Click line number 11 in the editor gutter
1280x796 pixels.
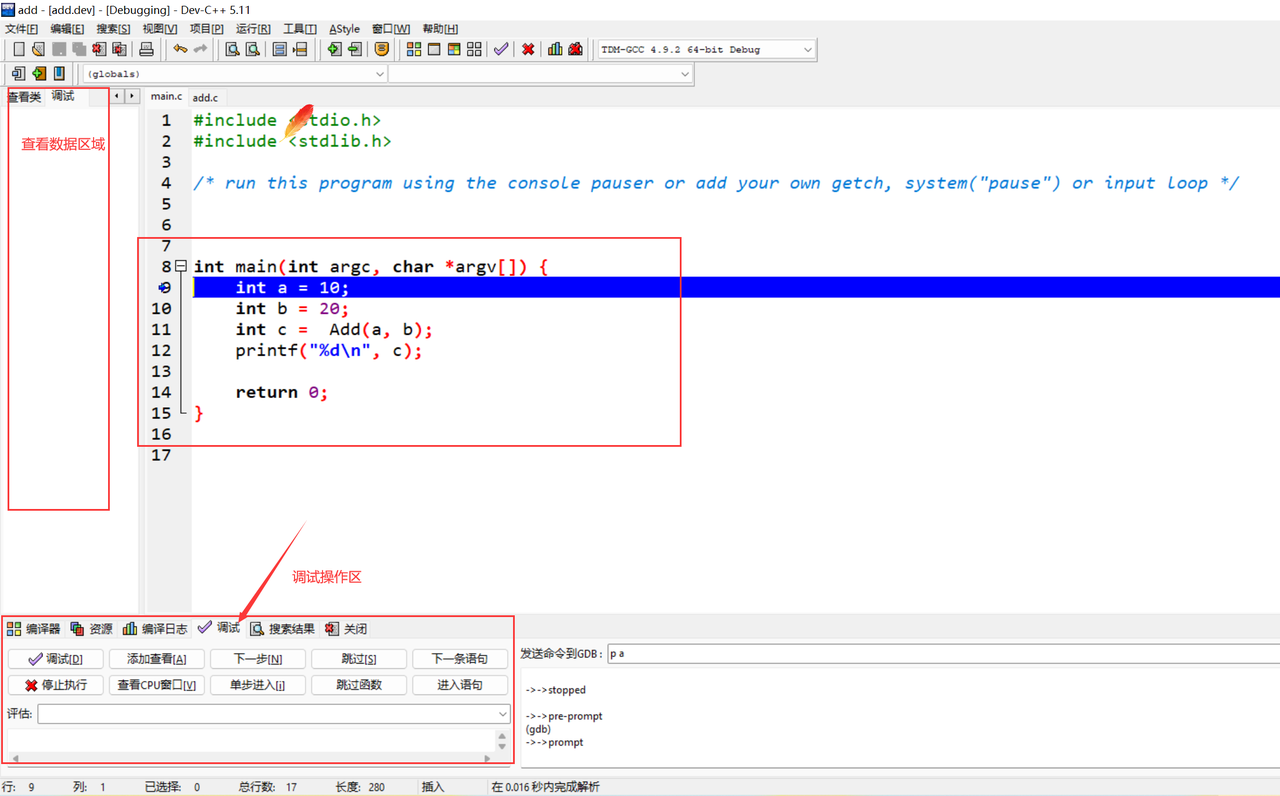coord(161,330)
